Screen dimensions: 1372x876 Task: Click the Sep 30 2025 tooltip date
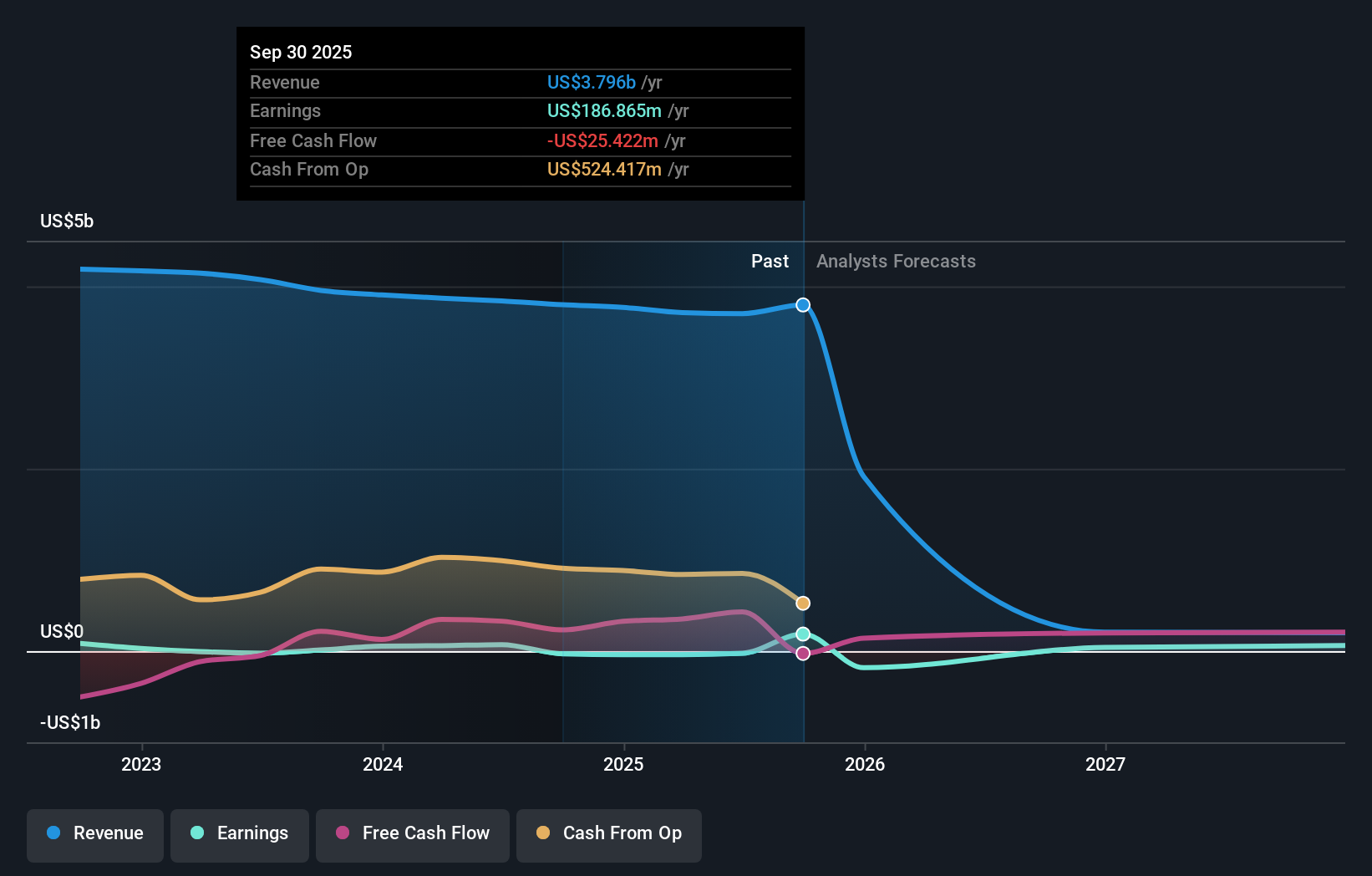pyautogui.click(x=301, y=53)
